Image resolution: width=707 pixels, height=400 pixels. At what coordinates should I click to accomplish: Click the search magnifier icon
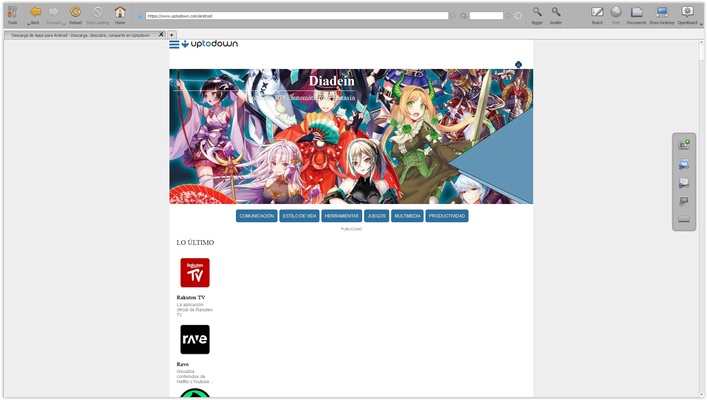(x=463, y=16)
